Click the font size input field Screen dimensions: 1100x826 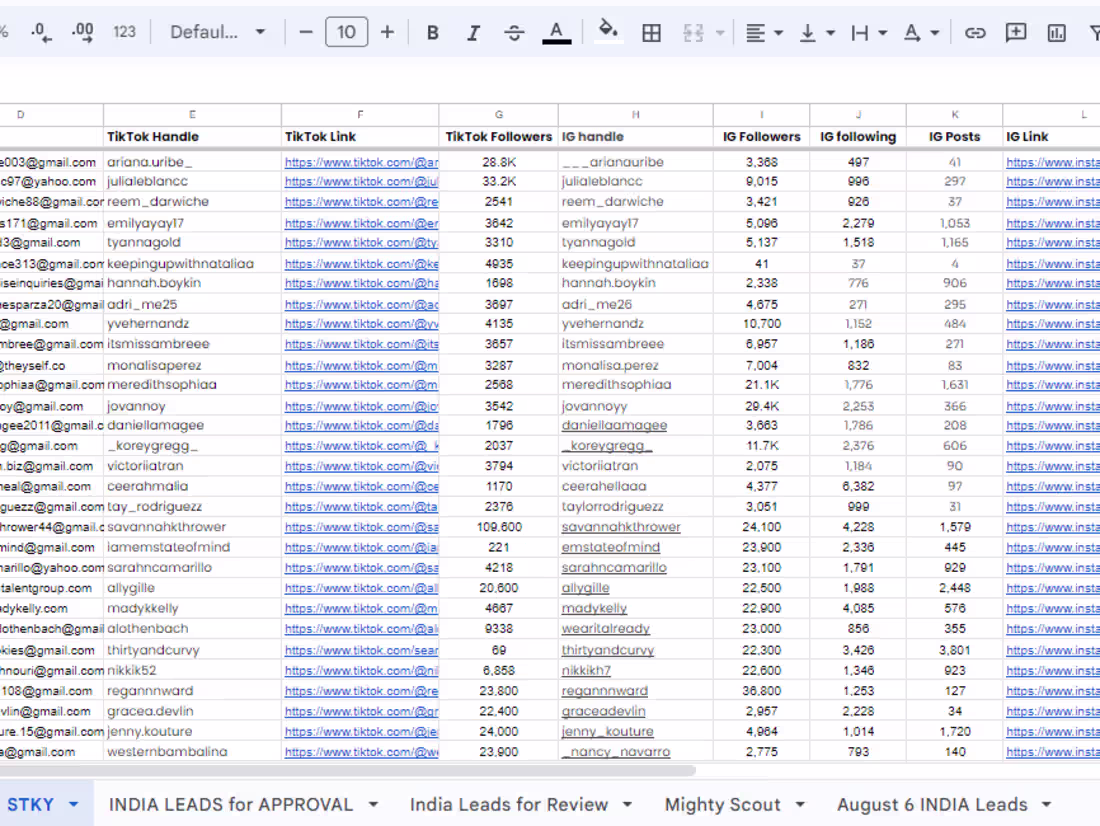[347, 32]
